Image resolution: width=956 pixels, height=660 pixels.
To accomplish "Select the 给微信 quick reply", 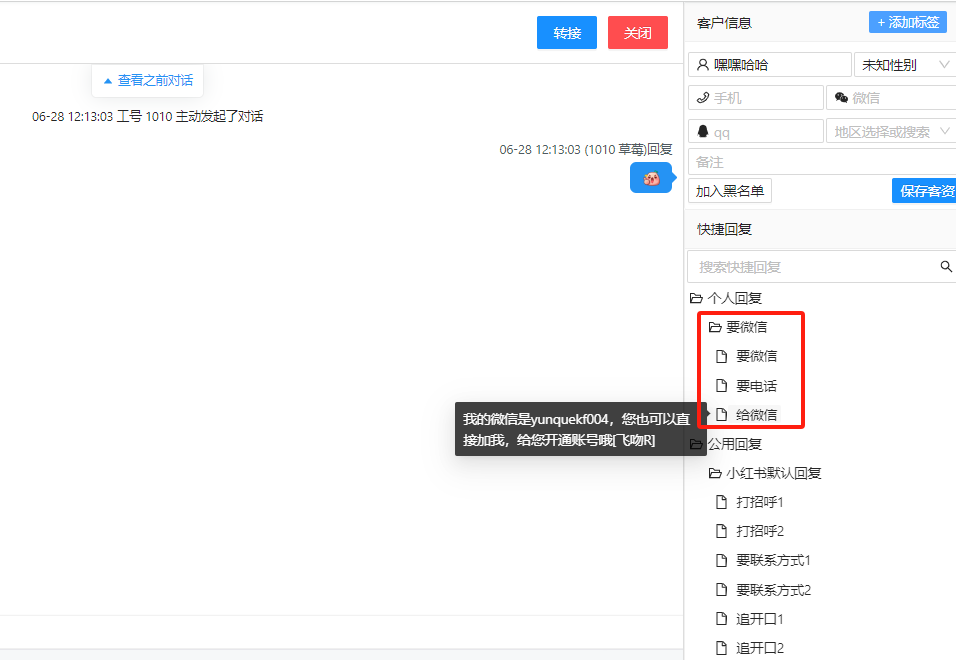I will pyautogui.click(x=756, y=415).
